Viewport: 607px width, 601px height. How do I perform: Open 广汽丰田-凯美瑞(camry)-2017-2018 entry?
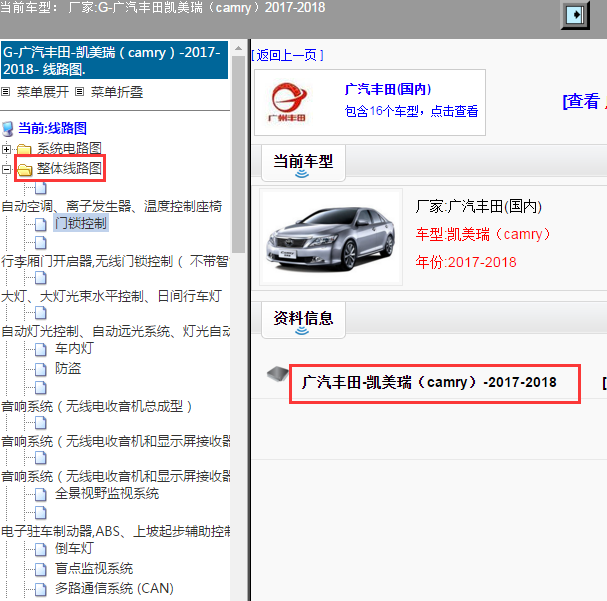tap(429, 382)
